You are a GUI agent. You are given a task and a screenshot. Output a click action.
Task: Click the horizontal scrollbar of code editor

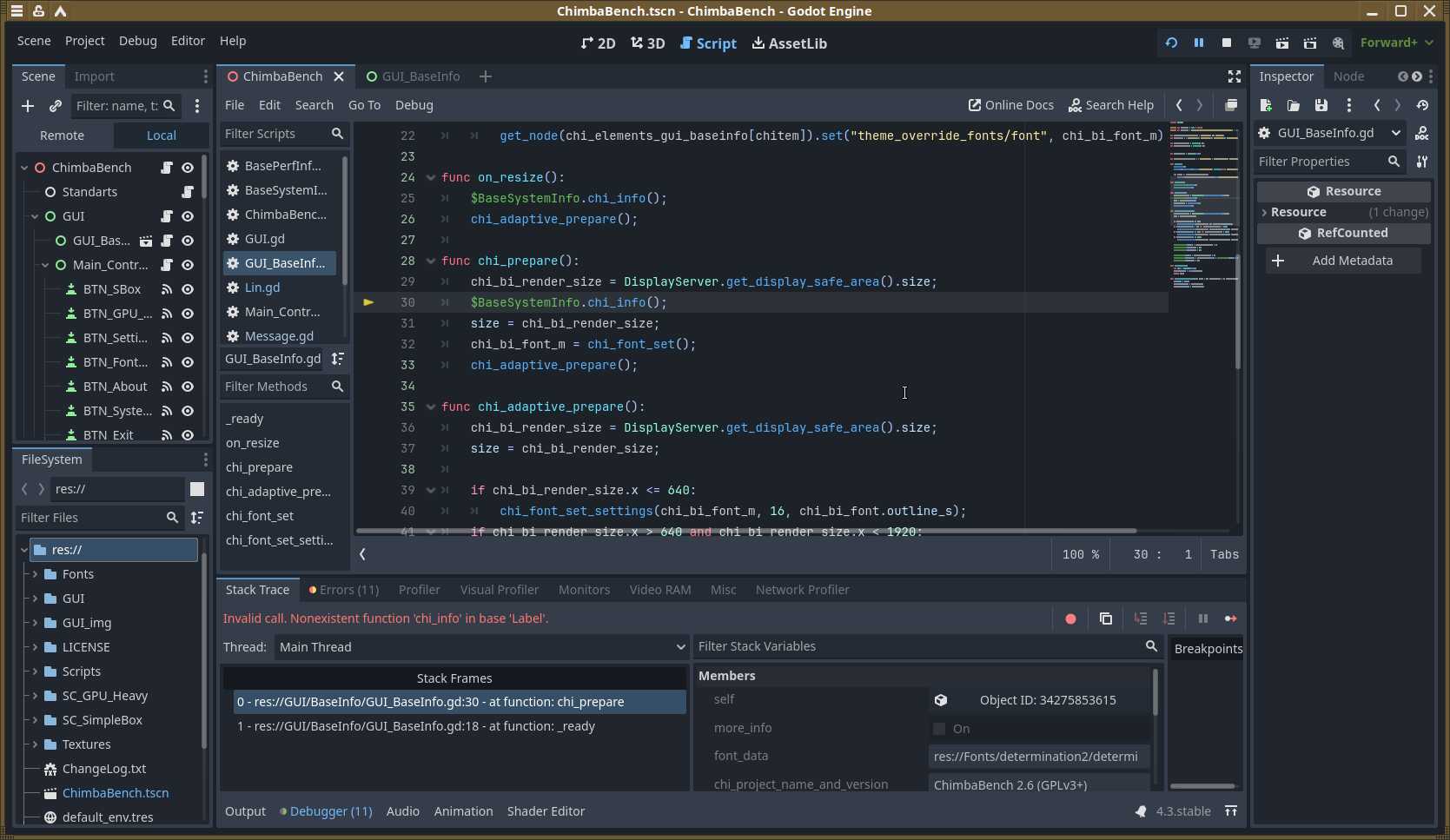745,531
